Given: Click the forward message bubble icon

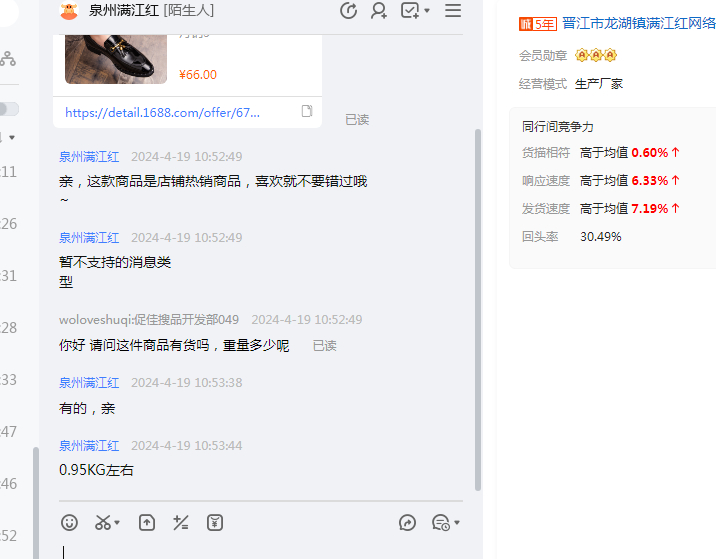Looking at the screenshot, I should tap(407, 522).
